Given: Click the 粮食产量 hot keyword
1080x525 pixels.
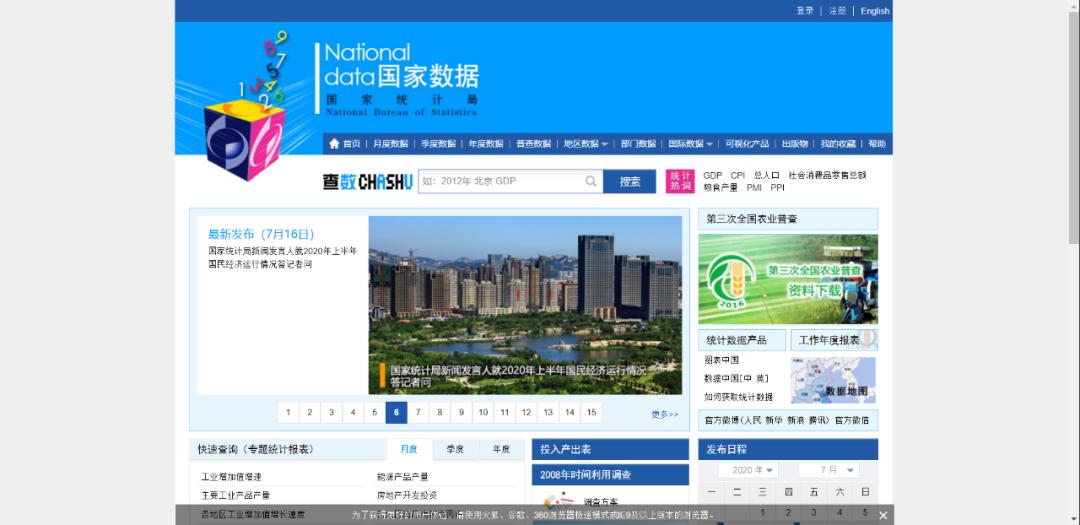Looking at the screenshot, I should point(720,187).
